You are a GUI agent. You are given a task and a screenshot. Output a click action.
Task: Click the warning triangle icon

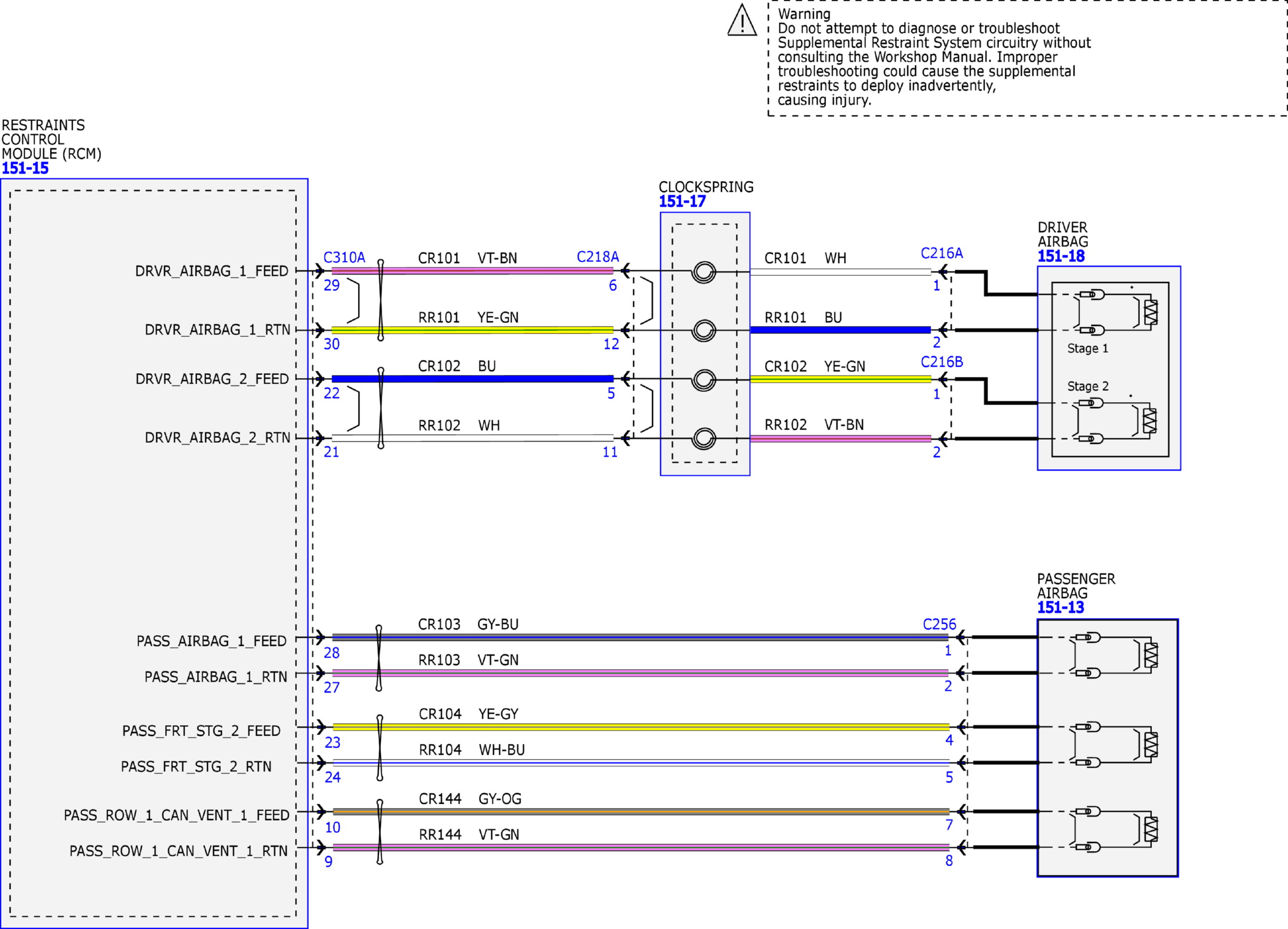742,21
